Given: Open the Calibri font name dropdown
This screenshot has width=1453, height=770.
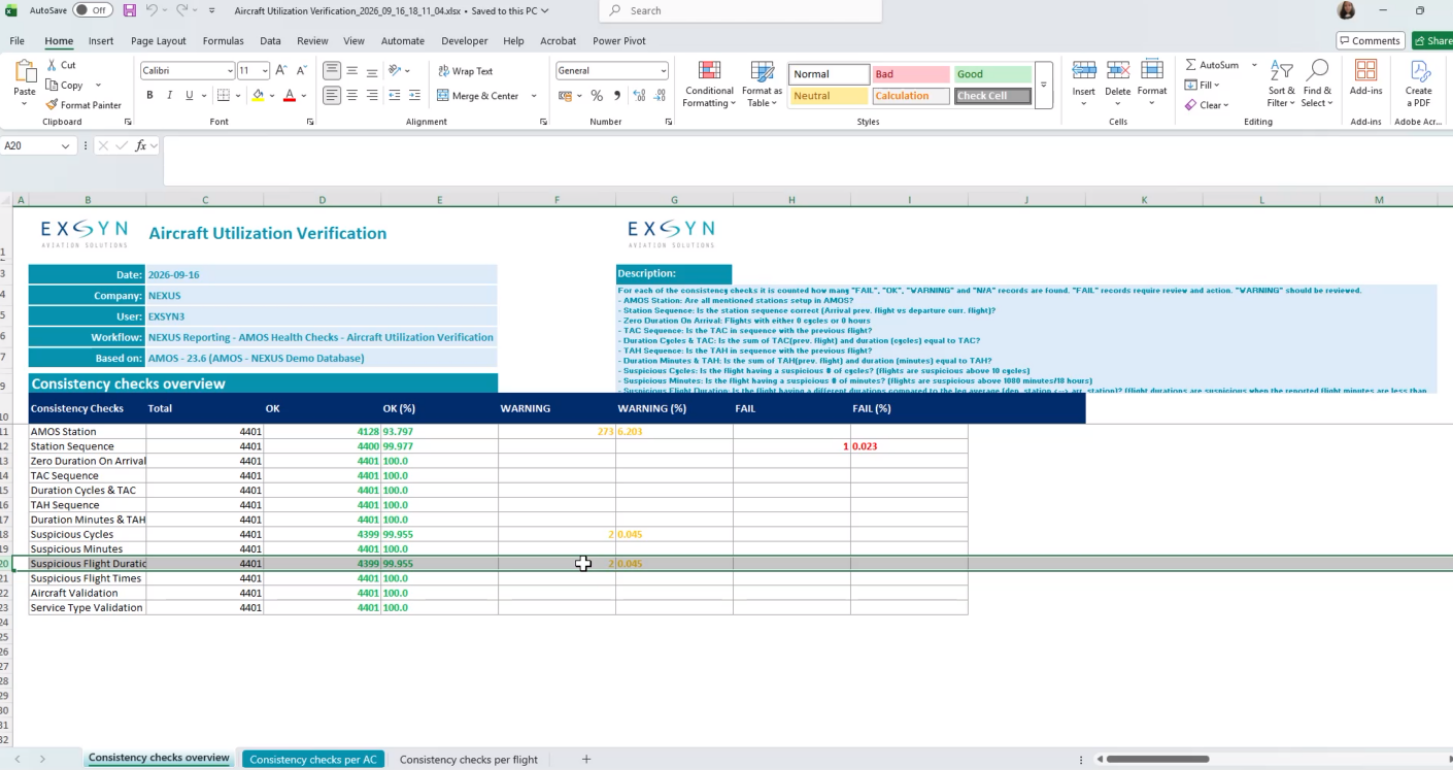Looking at the screenshot, I should coord(228,71).
